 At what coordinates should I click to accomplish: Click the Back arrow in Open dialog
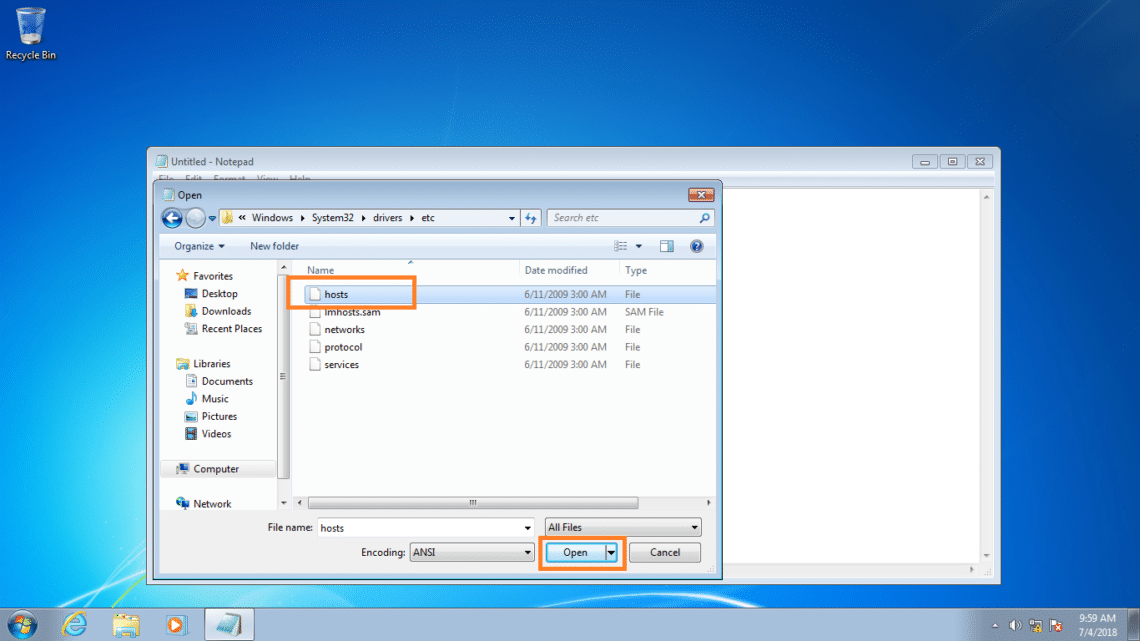(172, 218)
